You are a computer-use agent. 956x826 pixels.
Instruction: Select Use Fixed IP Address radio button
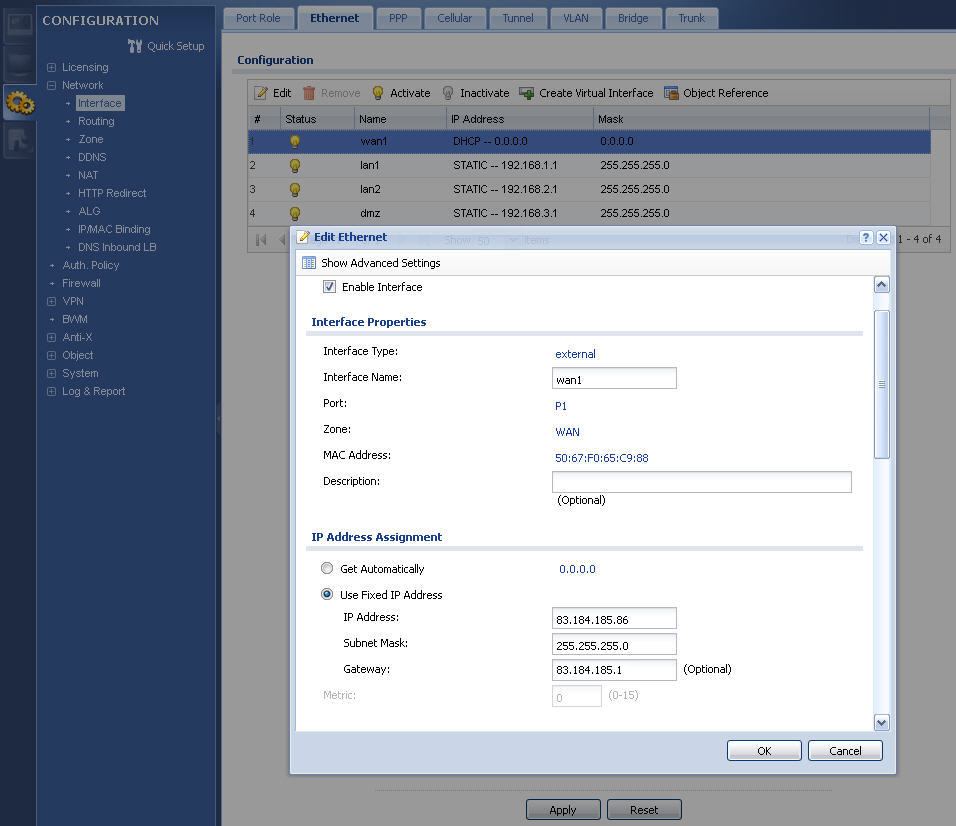click(327, 595)
